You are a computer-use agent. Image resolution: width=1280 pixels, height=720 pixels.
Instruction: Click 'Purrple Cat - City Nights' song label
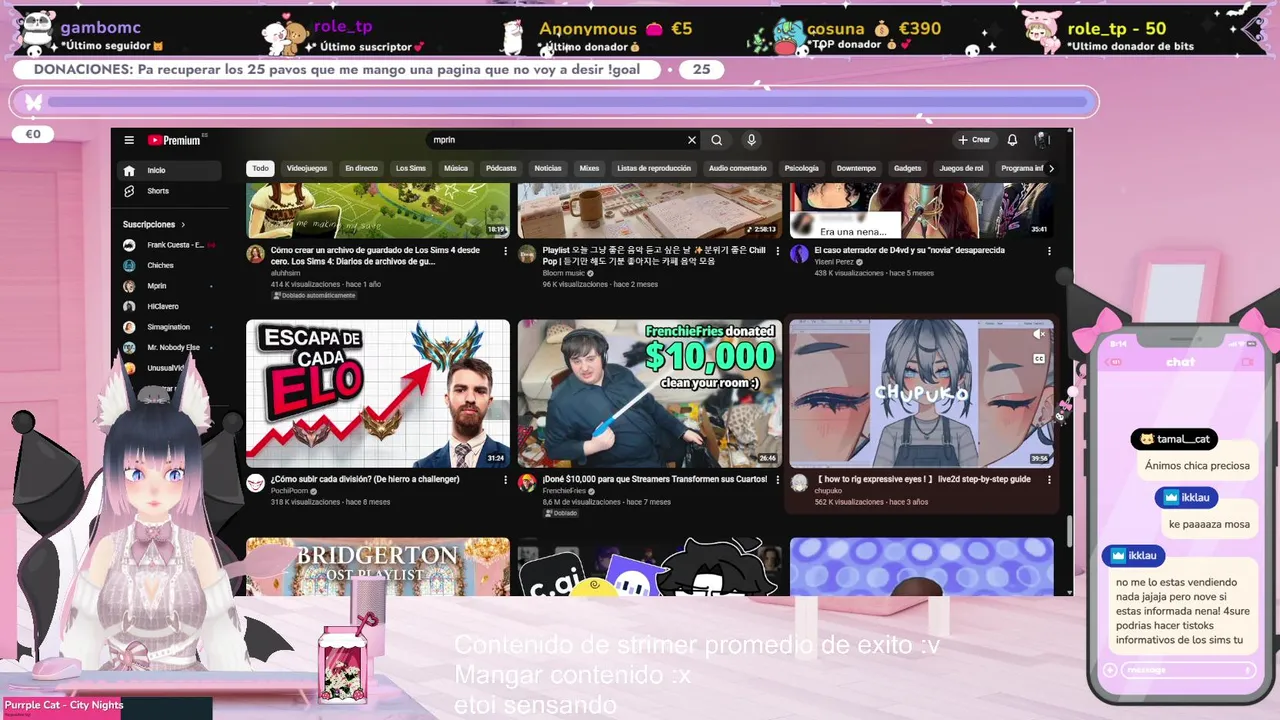(63, 705)
